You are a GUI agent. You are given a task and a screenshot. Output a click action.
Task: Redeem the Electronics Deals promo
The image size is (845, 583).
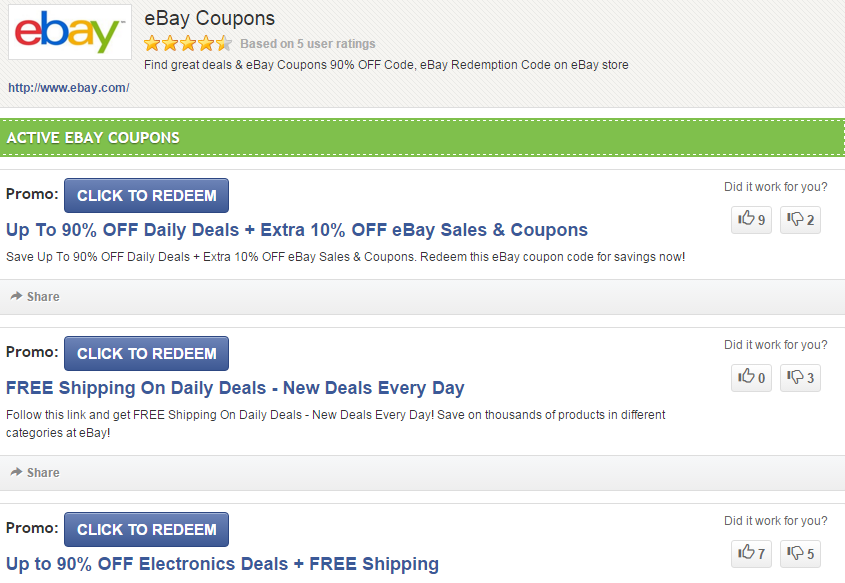[x=146, y=530]
